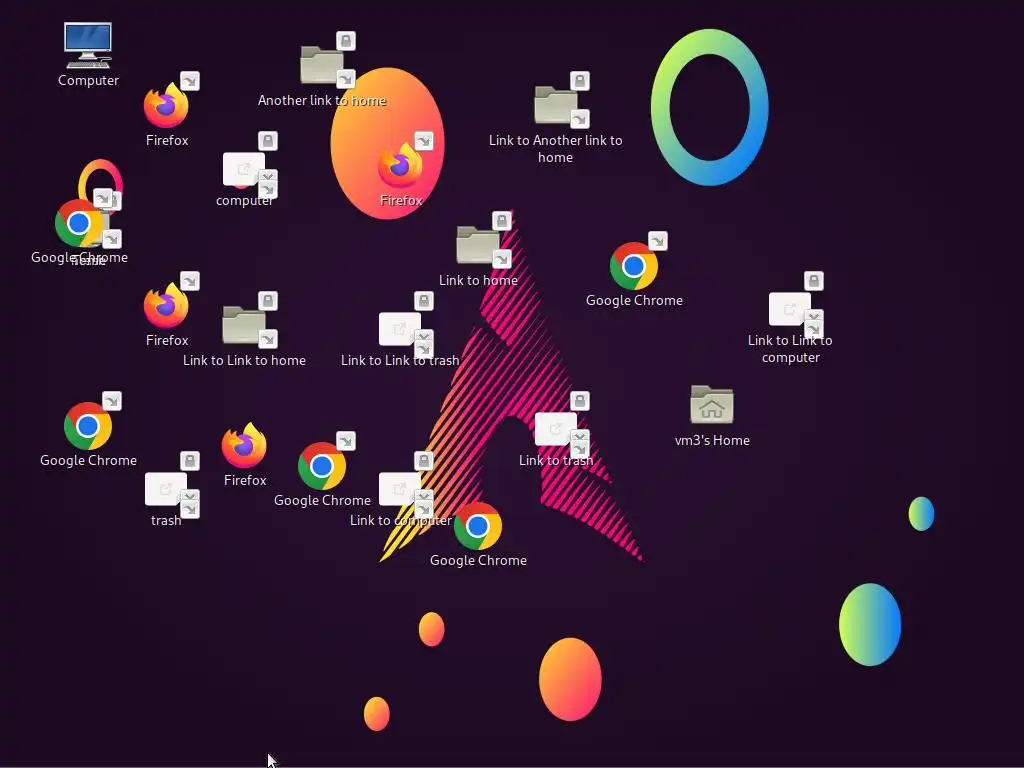Select Google Chrome icon below 'Link to computer'

pos(478,526)
